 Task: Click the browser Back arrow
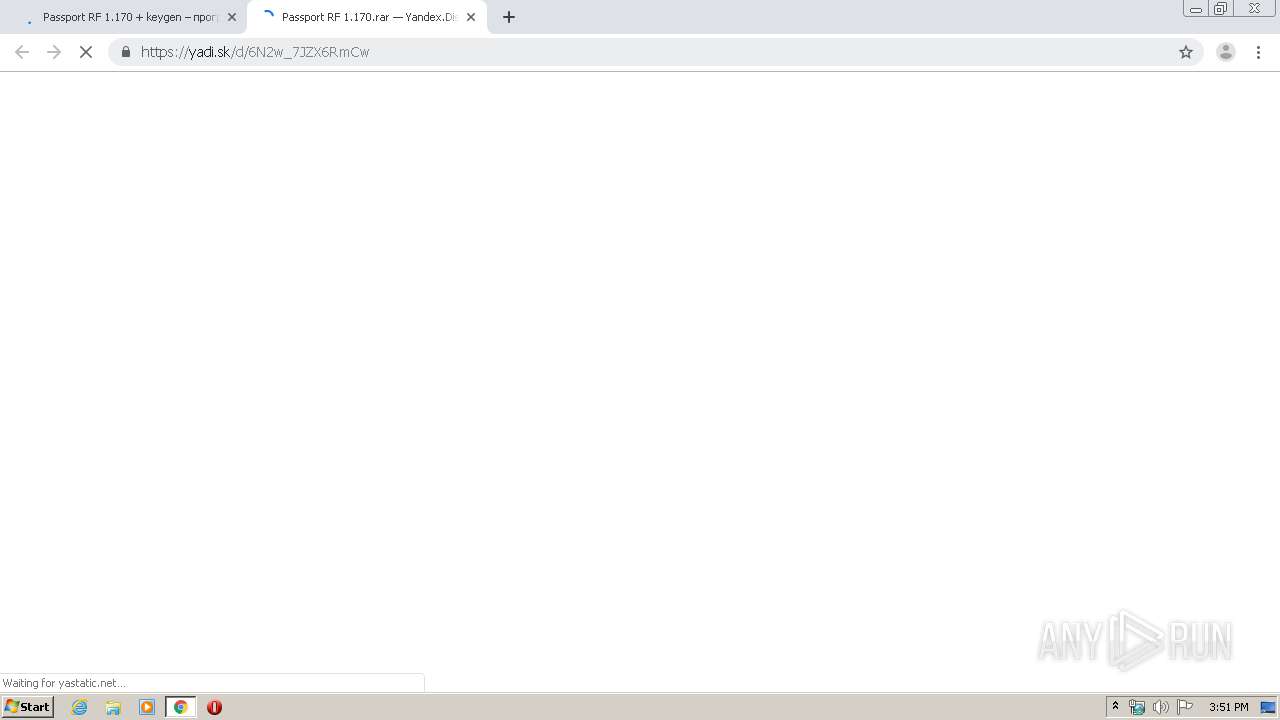pyautogui.click(x=22, y=52)
